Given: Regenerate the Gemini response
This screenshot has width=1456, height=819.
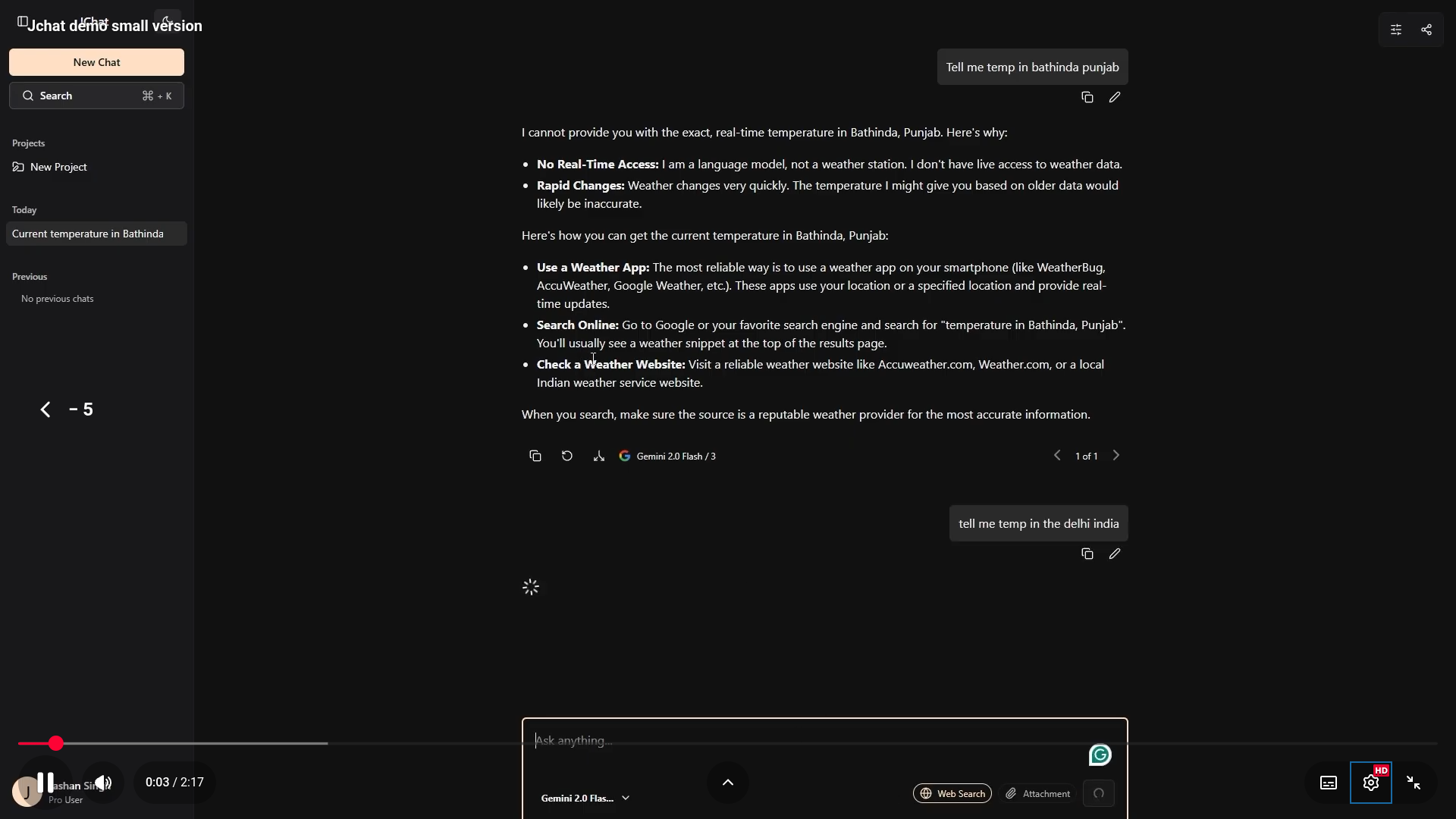Looking at the screenshot, I should 567,456.
